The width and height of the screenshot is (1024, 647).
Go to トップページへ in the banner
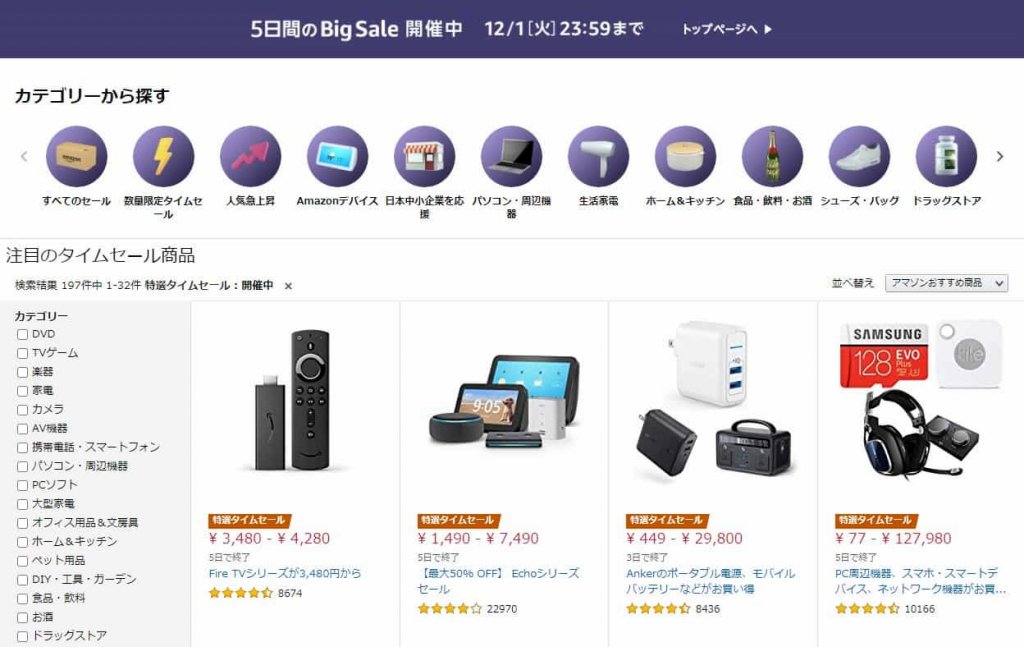726,29
